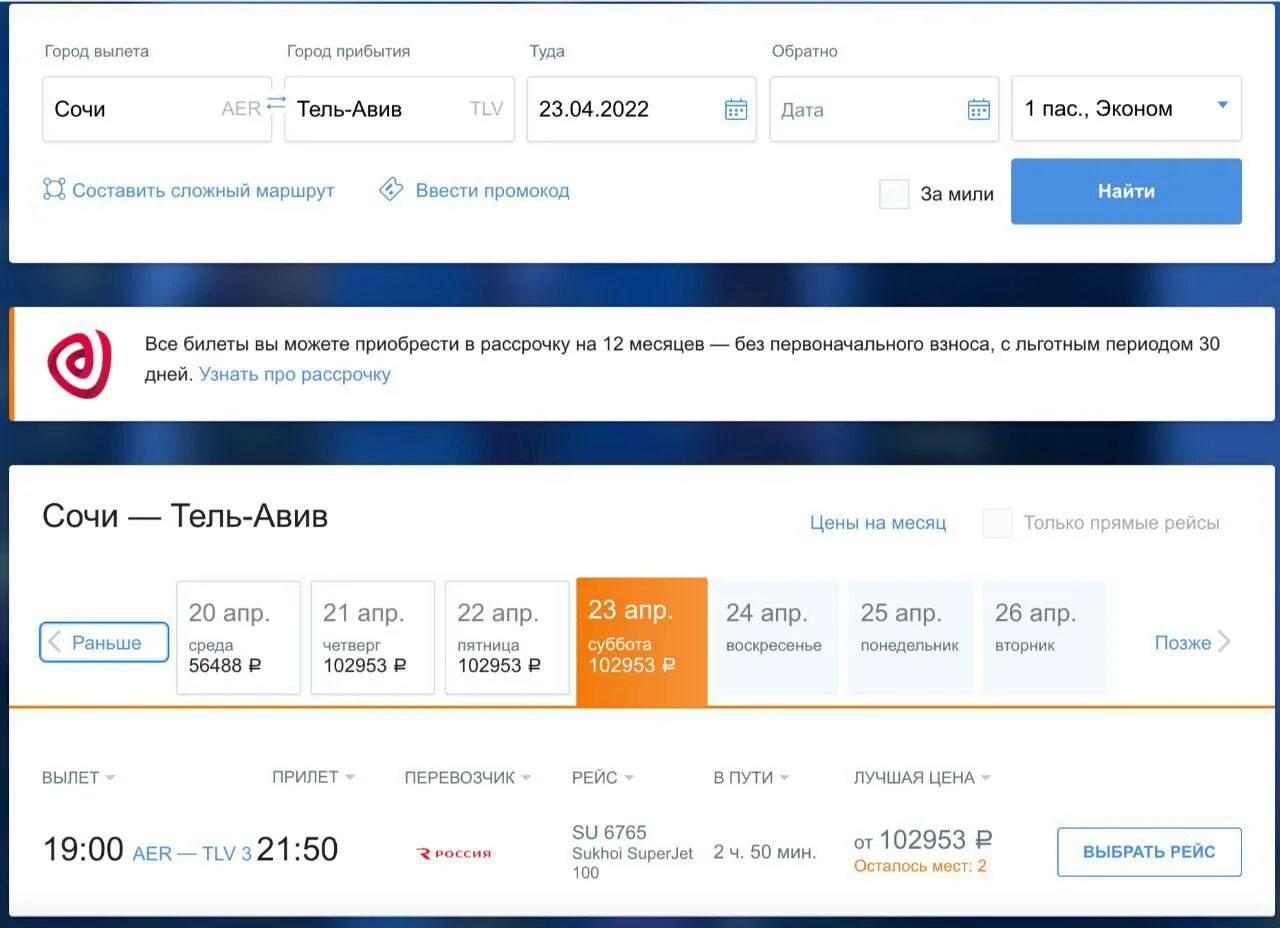Viewport: 1280px width, 928px height.
Task: Enable the За мили checkbox
Action: click(894, 194)
